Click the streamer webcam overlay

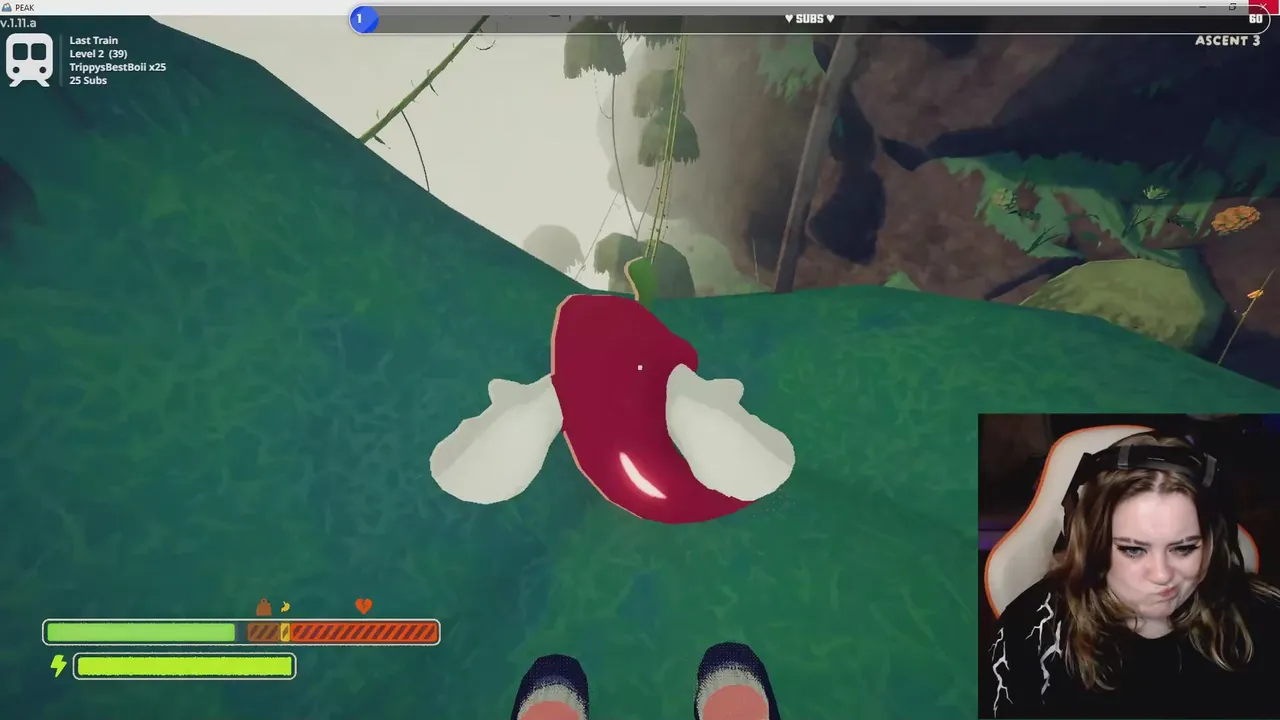[x=1129, y=567]
